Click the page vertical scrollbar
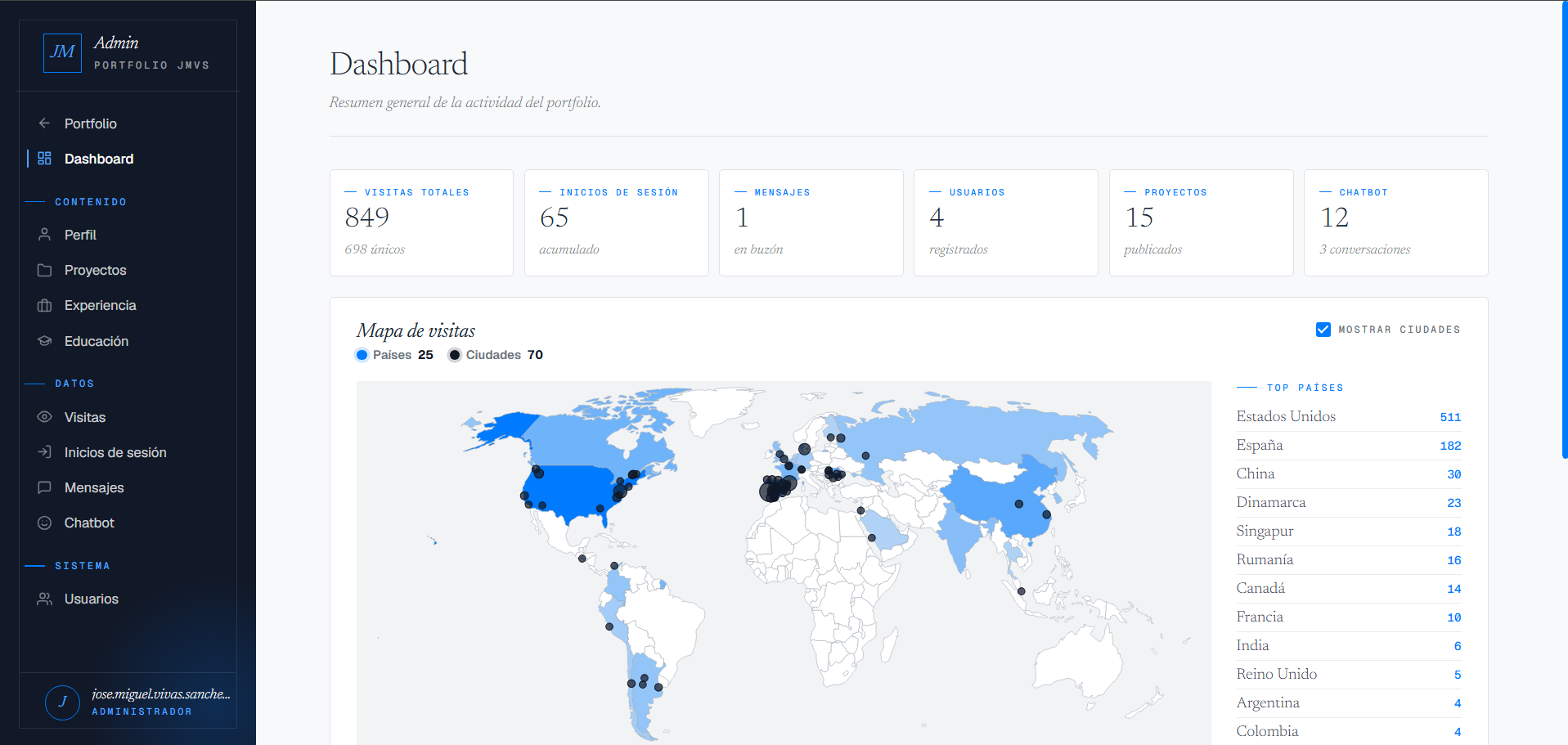This screenshot has width=1568, height=745. (x=1564, y=229)
